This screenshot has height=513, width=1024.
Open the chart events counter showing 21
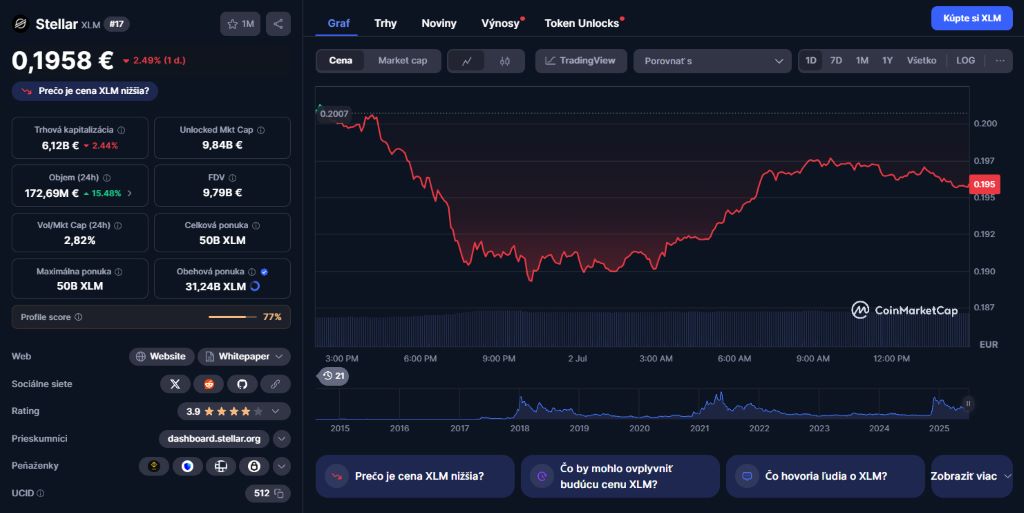(x=333, y=376)
